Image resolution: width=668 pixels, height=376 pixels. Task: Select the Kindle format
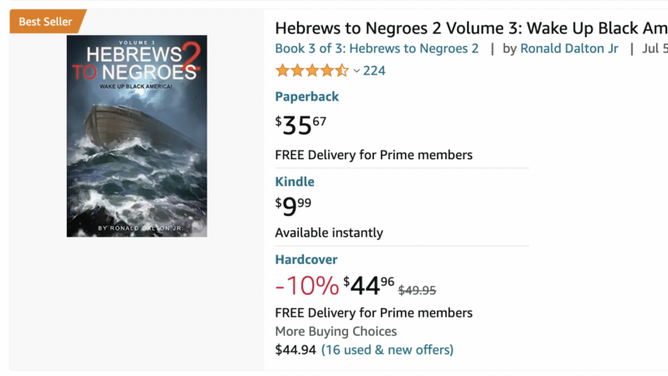(x=295, y=182)
